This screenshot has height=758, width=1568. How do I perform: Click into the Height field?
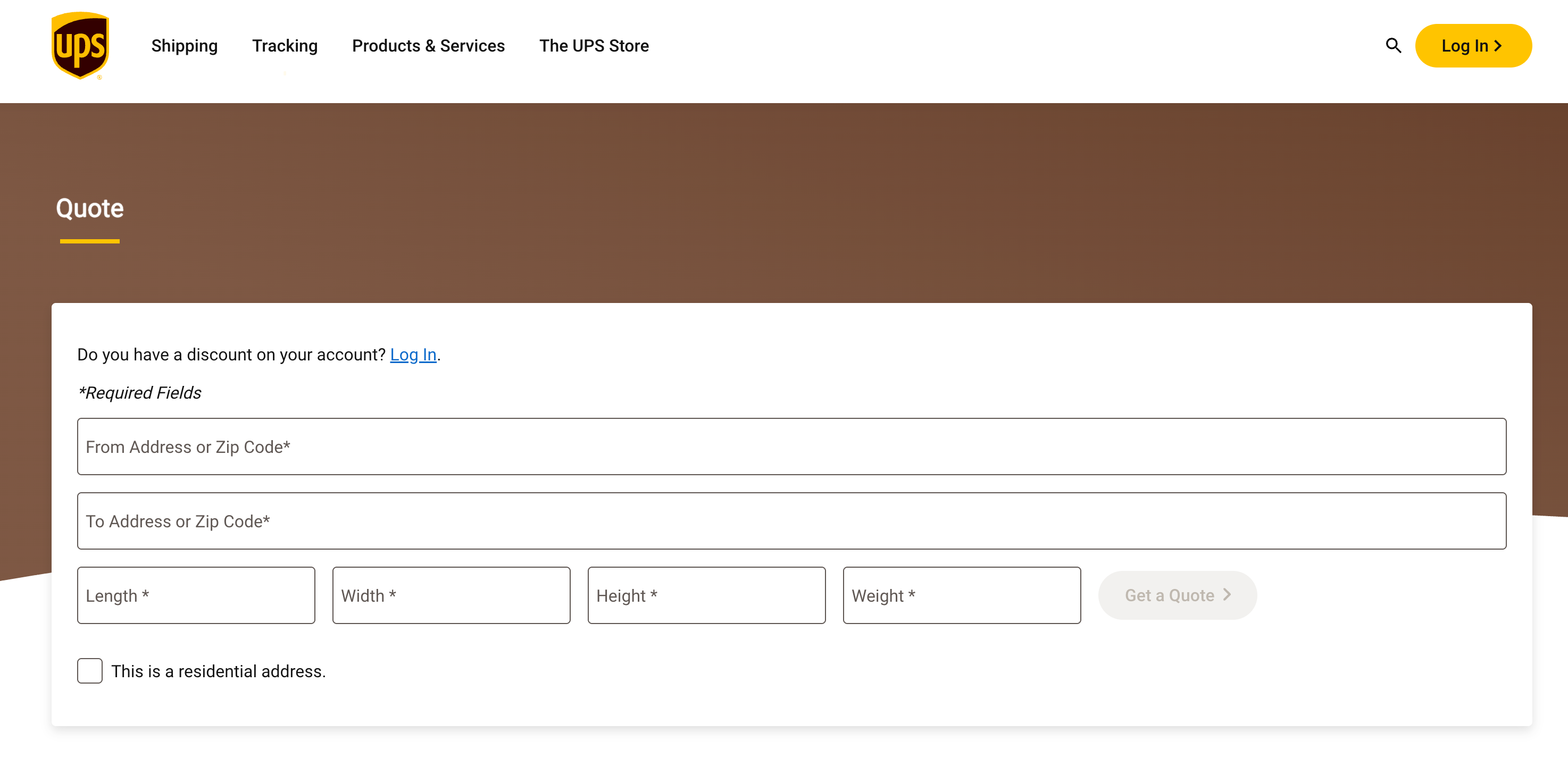[x=706, y=595]
